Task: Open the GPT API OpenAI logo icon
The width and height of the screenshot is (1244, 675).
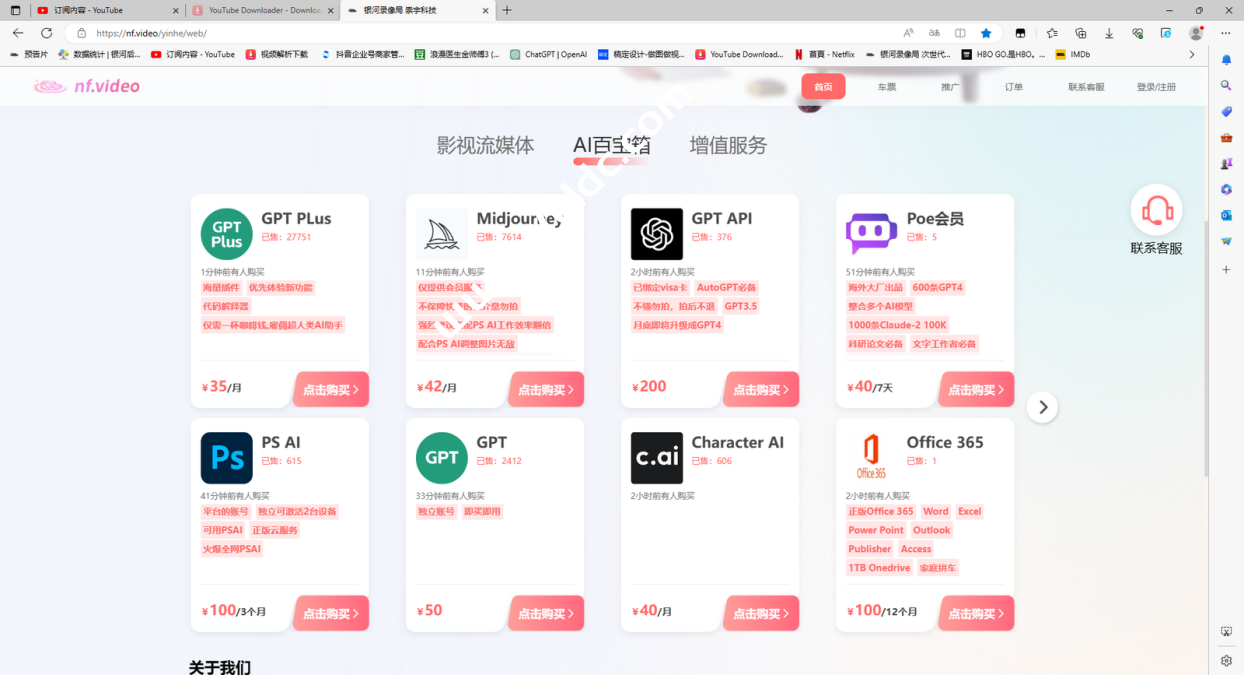Action: 657,234
